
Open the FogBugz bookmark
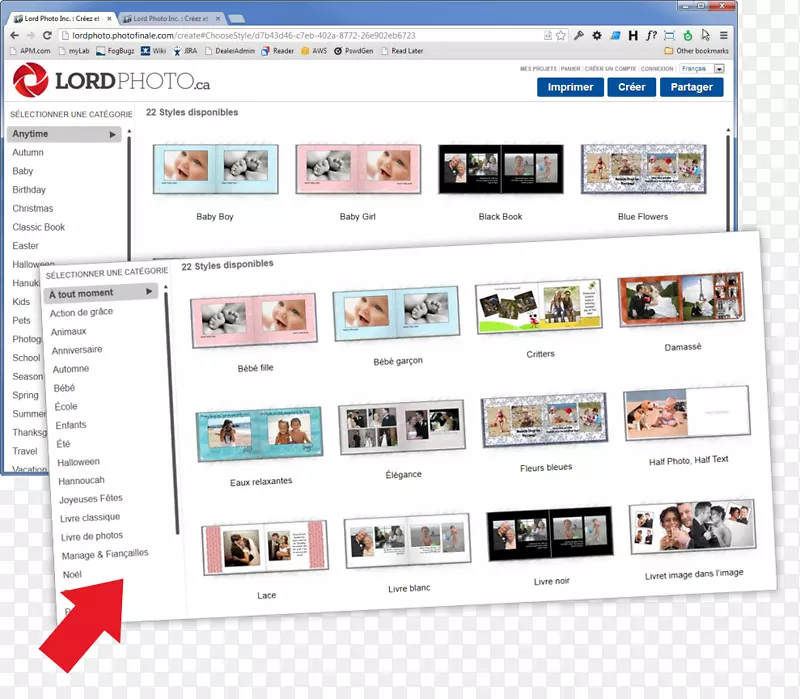click(115, 51)
